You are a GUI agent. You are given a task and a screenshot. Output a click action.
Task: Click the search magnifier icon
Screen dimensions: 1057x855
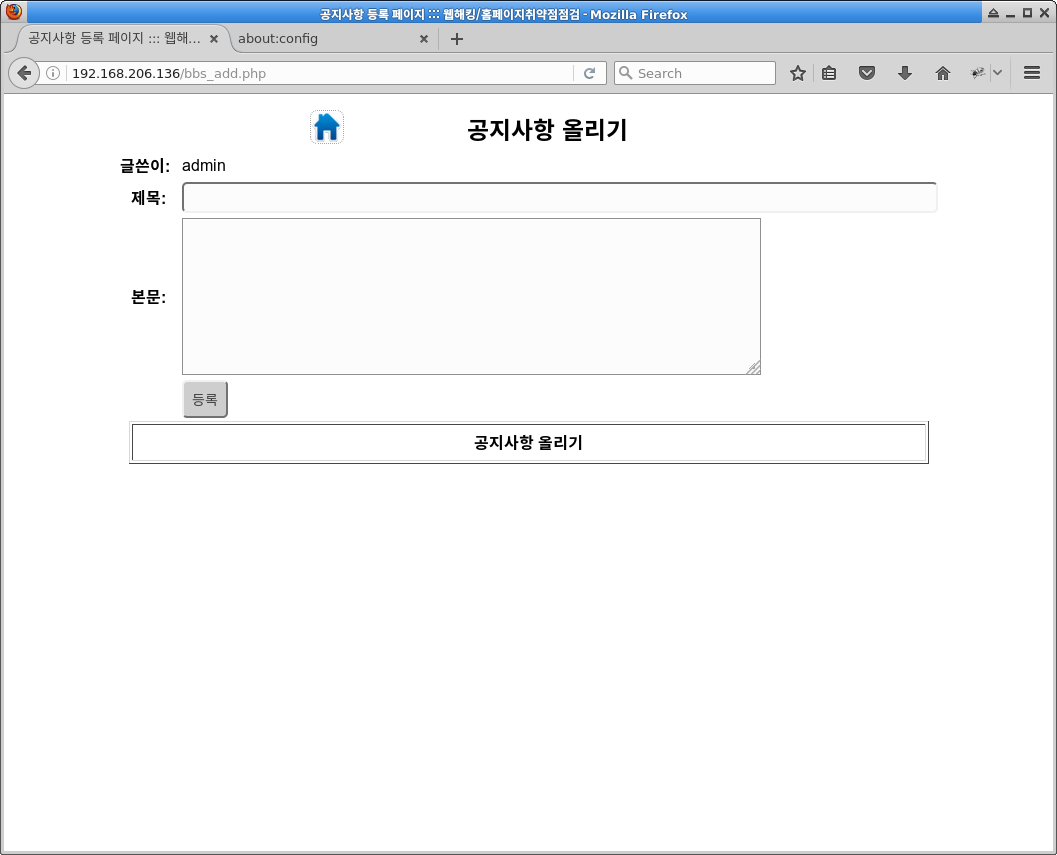pyautogui.click(x=626, y=73)
